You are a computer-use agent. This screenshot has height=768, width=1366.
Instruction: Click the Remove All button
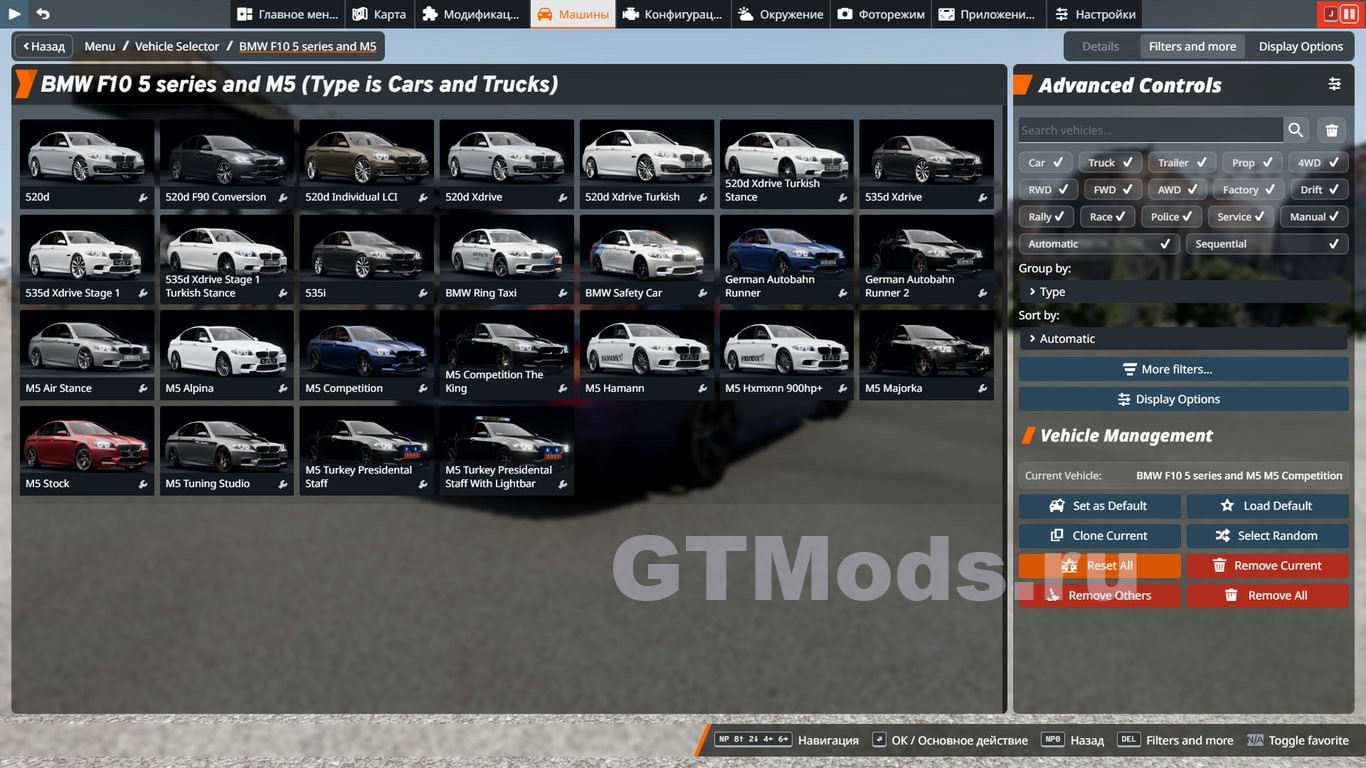pos(1267,596)
